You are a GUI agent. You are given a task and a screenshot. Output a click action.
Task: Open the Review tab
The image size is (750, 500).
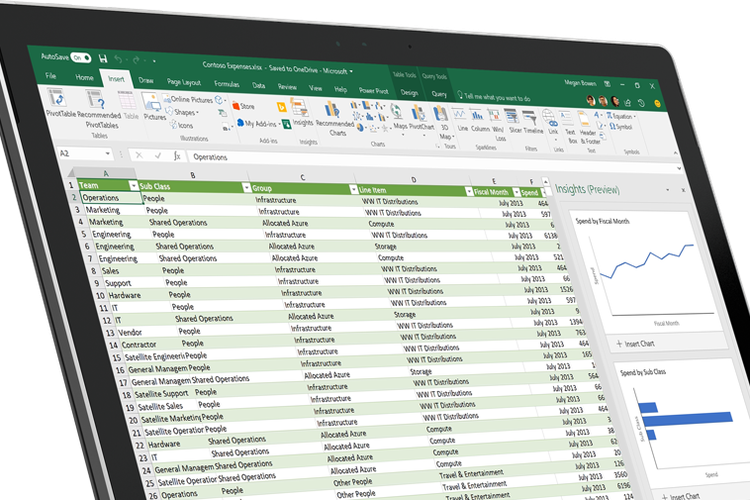[x=287, y=87]
